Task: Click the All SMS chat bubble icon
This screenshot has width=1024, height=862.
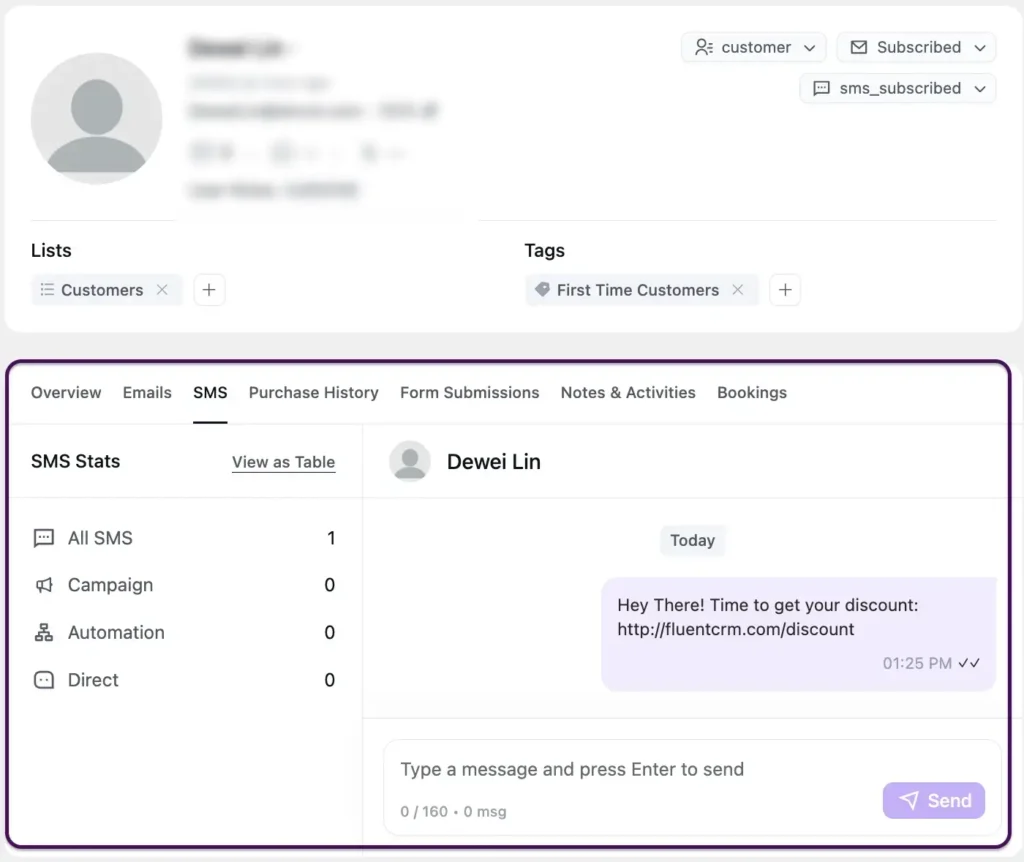Action: click(42, 538)
